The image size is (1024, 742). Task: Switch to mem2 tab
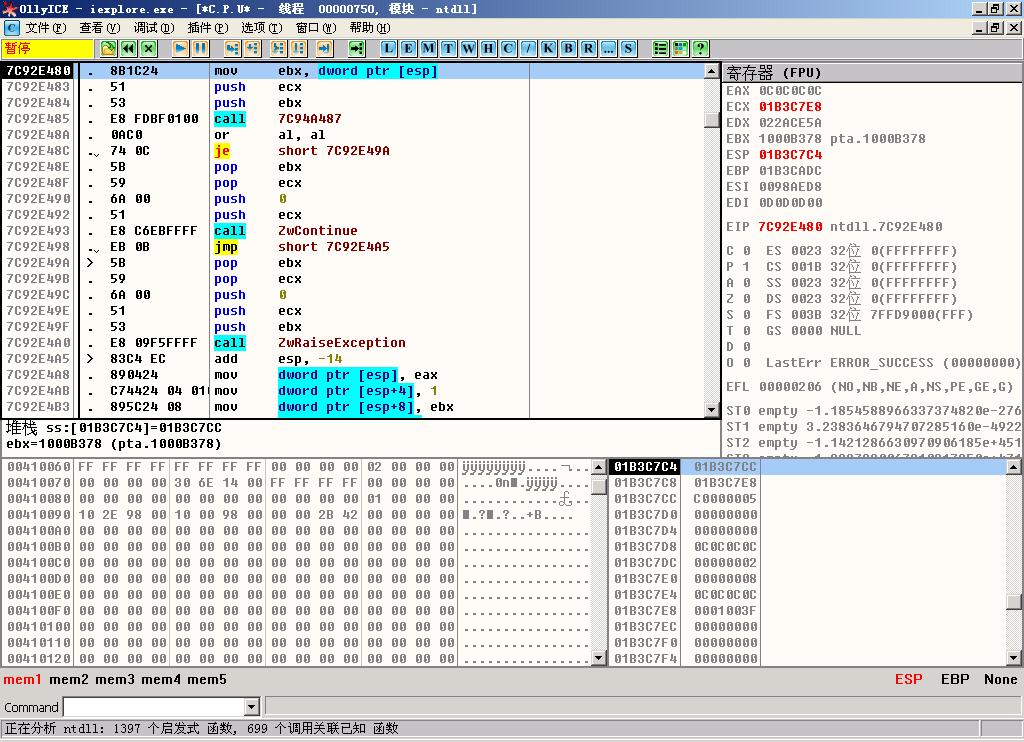(x=69, y=679)
